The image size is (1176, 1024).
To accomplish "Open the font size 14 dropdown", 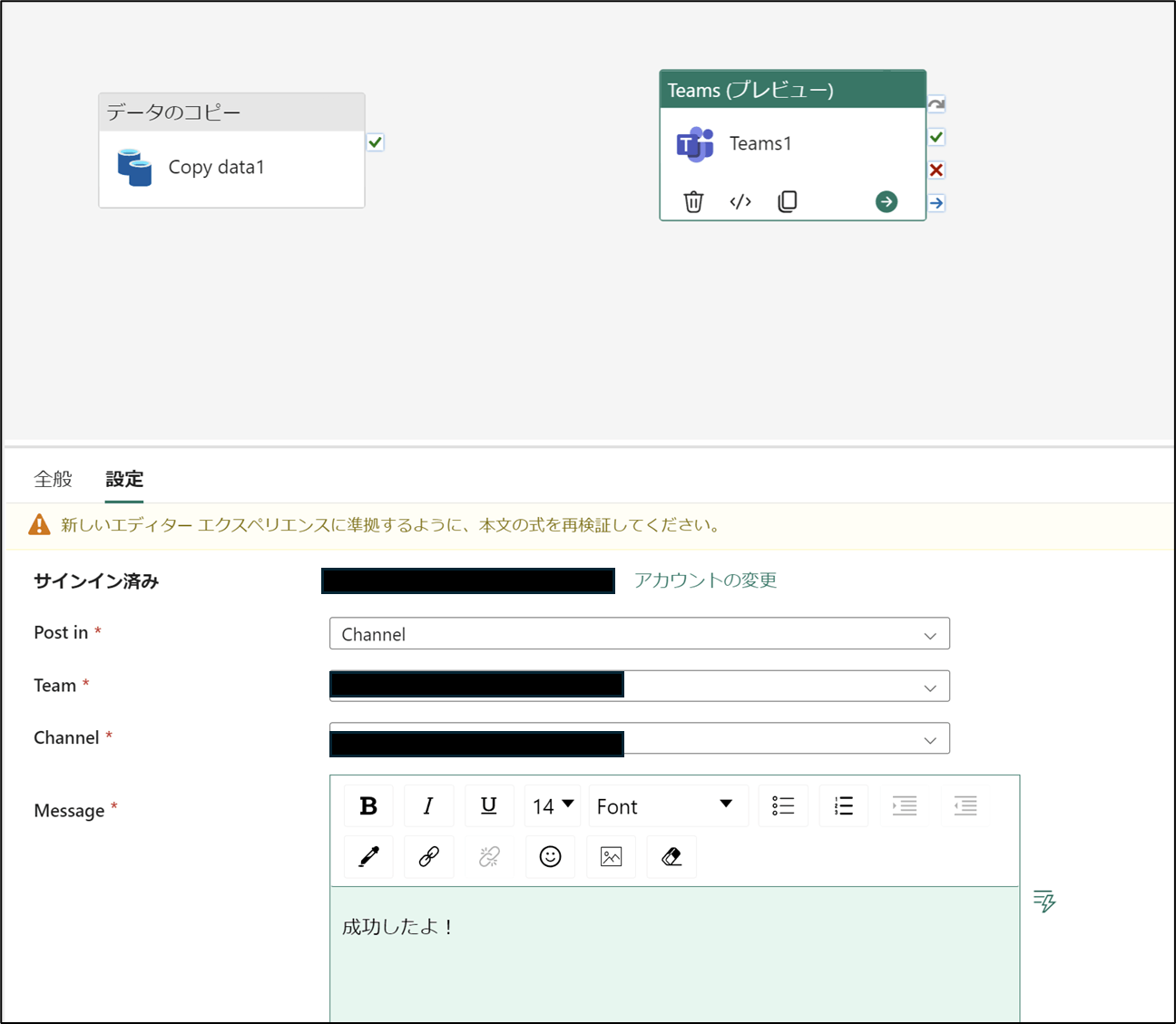I will pos(553,805).
